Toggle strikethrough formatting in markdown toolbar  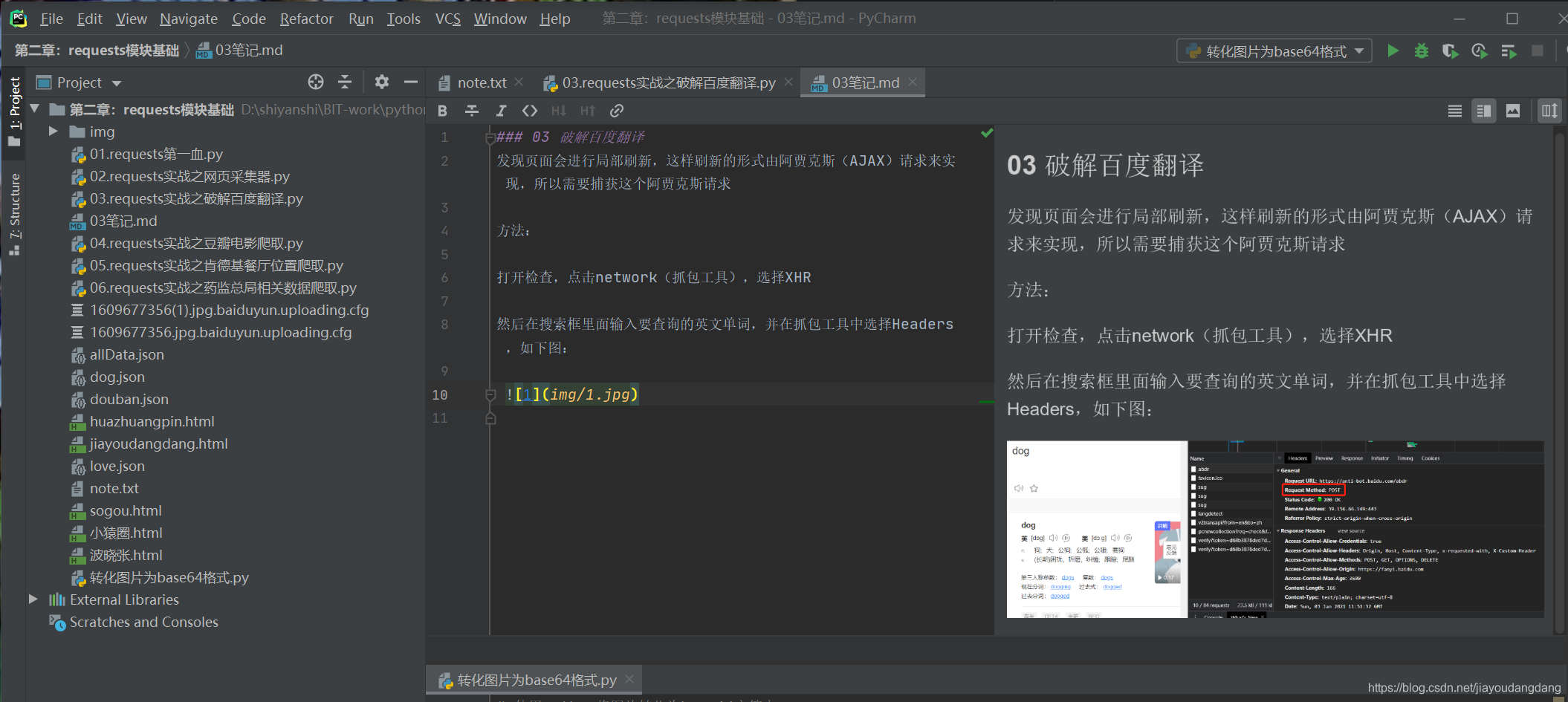coord(472,110)
